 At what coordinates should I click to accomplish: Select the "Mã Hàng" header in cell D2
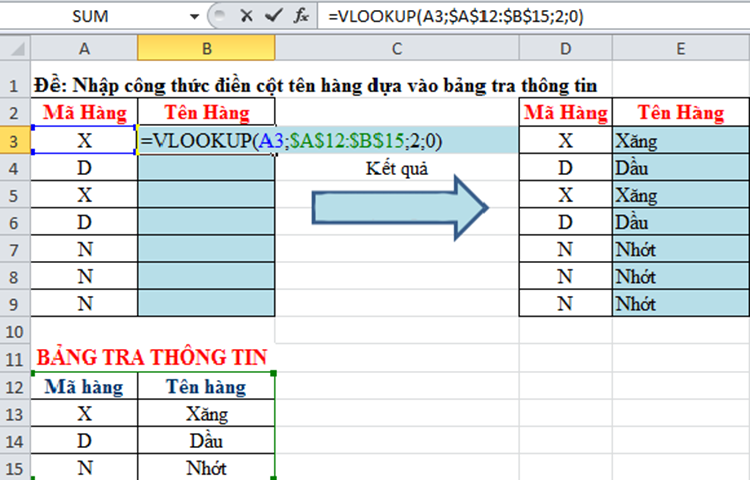pos(565,113)
